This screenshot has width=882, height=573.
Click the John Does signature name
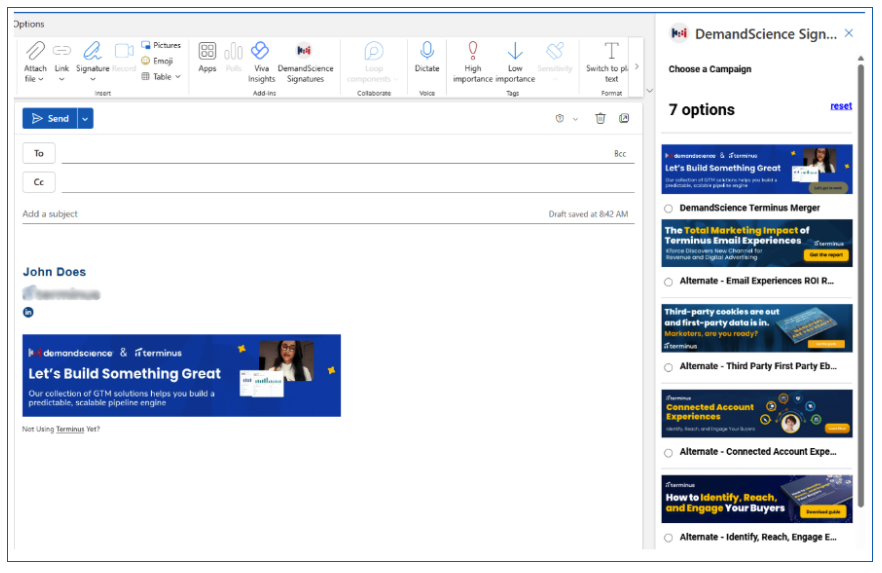[54, 272]
